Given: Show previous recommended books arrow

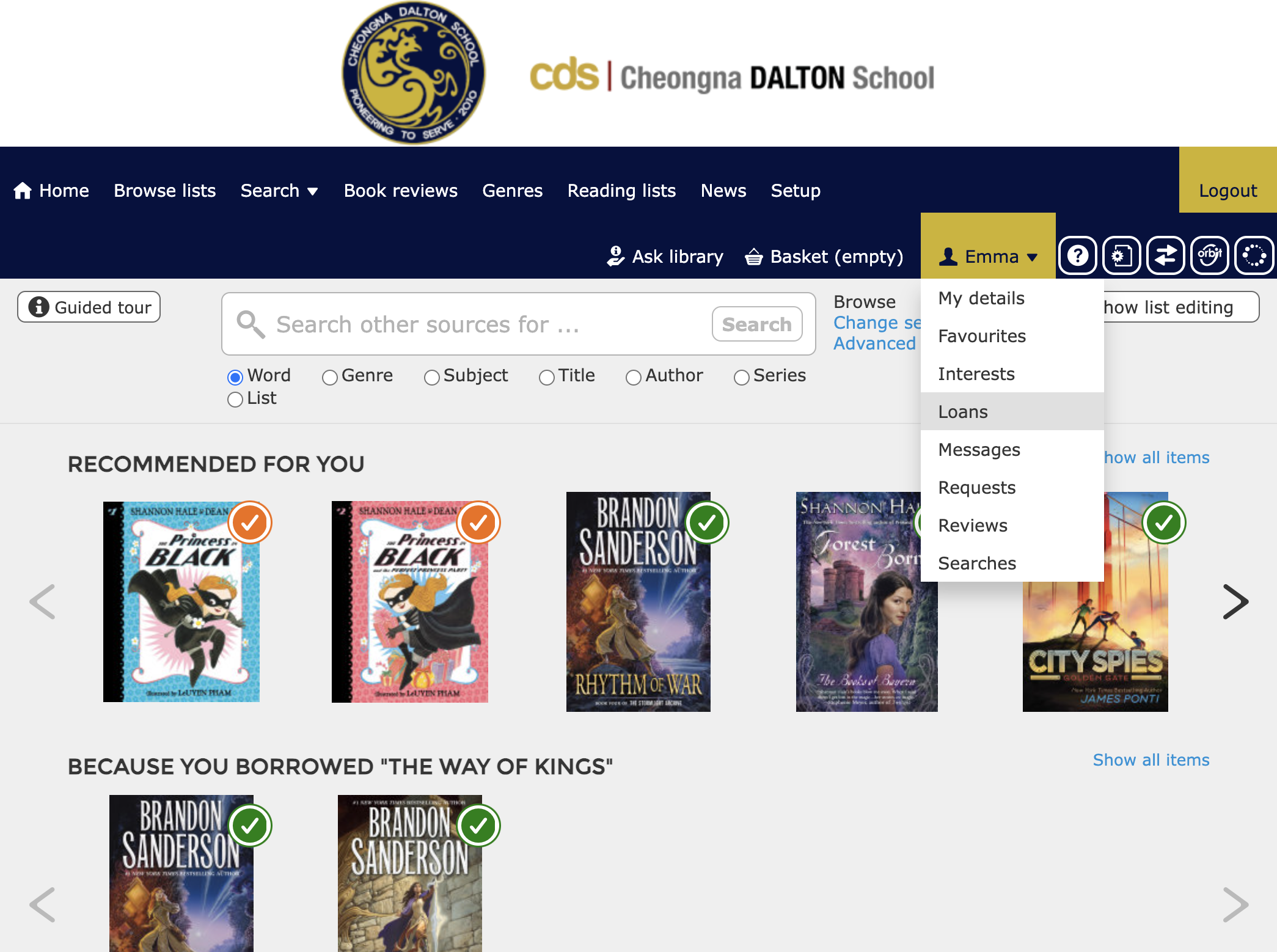Looking at the screenshot, I should pyautogui.click(x=42, y=602).
